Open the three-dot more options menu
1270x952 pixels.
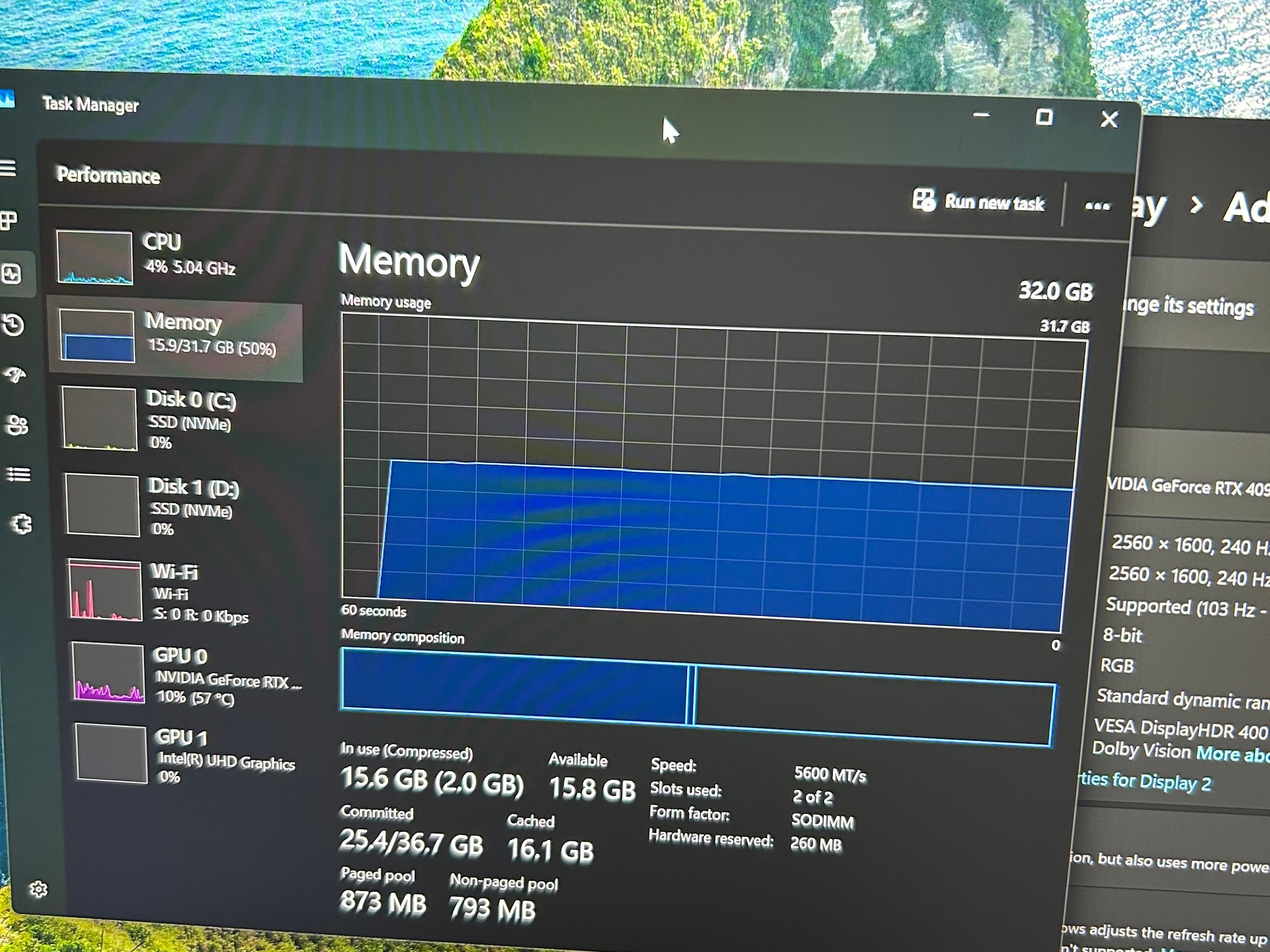(x=1097, y=206)
